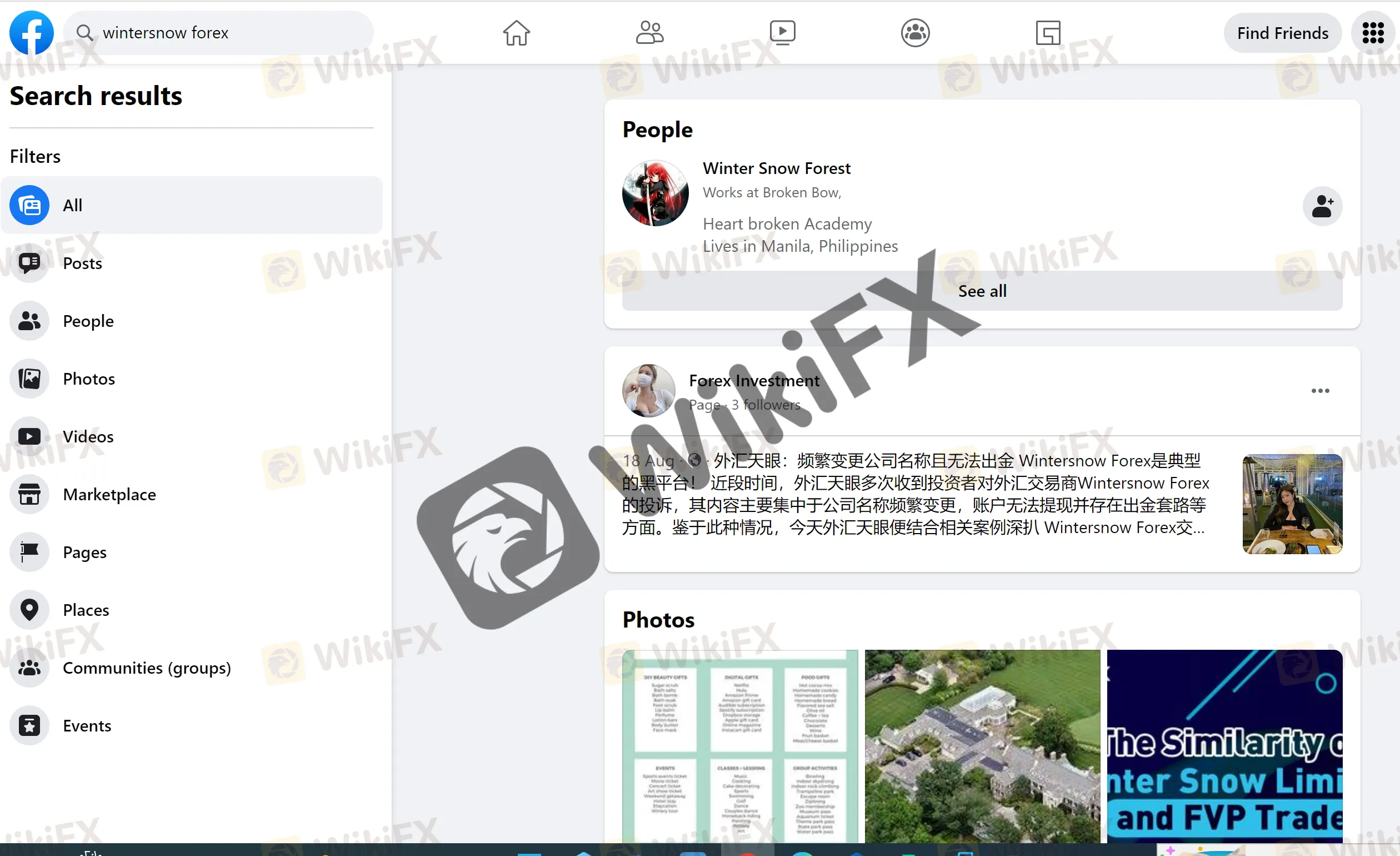1400x856 pixels.
Task: Open the aerial mansion photo thumbnail
Action: pyautogui.click(x=982, y=746)
